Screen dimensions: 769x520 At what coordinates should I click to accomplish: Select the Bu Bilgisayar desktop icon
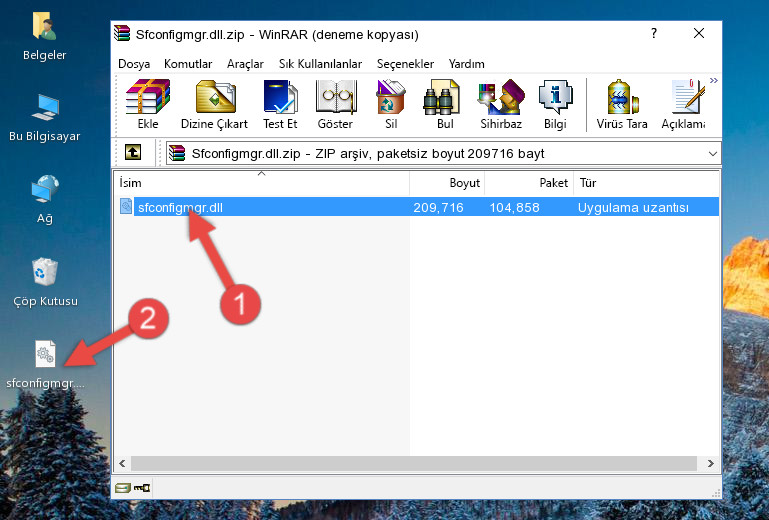click(x=44, y=118)
